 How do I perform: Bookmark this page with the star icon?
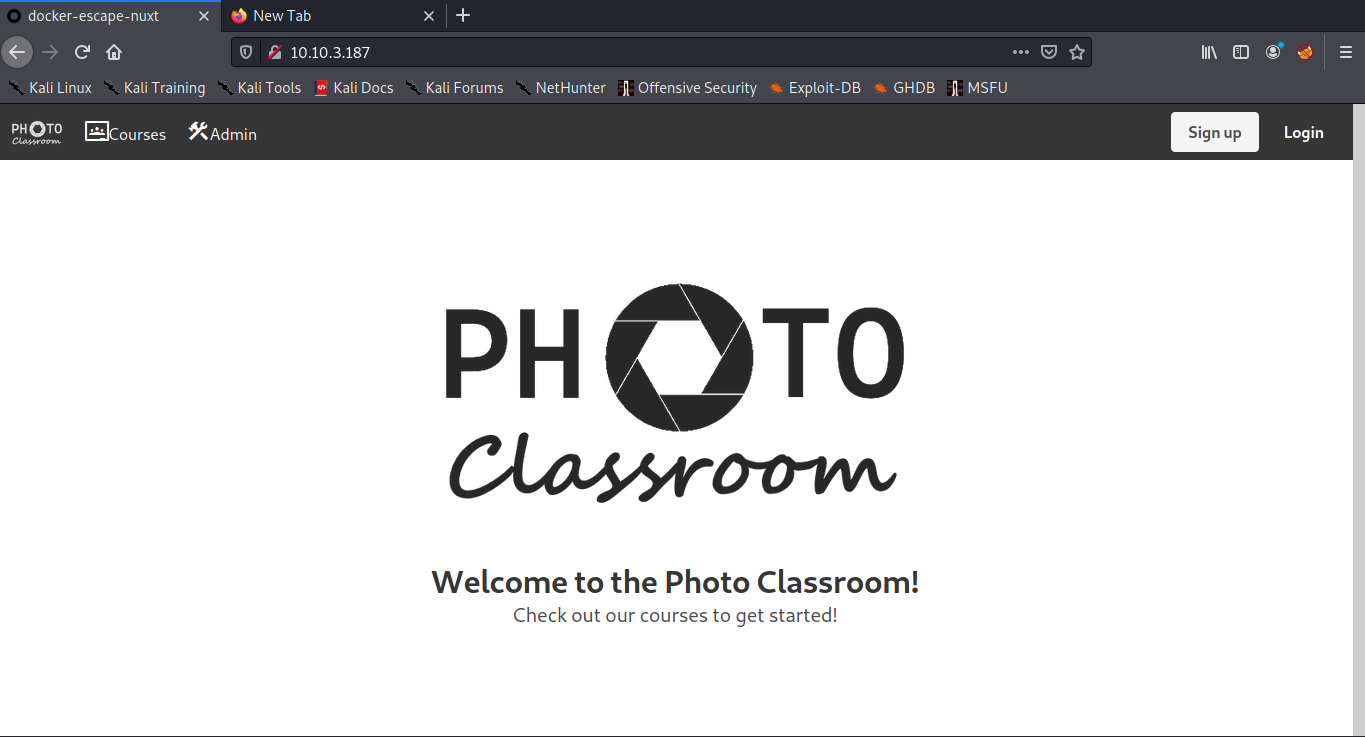[1076, 52]
